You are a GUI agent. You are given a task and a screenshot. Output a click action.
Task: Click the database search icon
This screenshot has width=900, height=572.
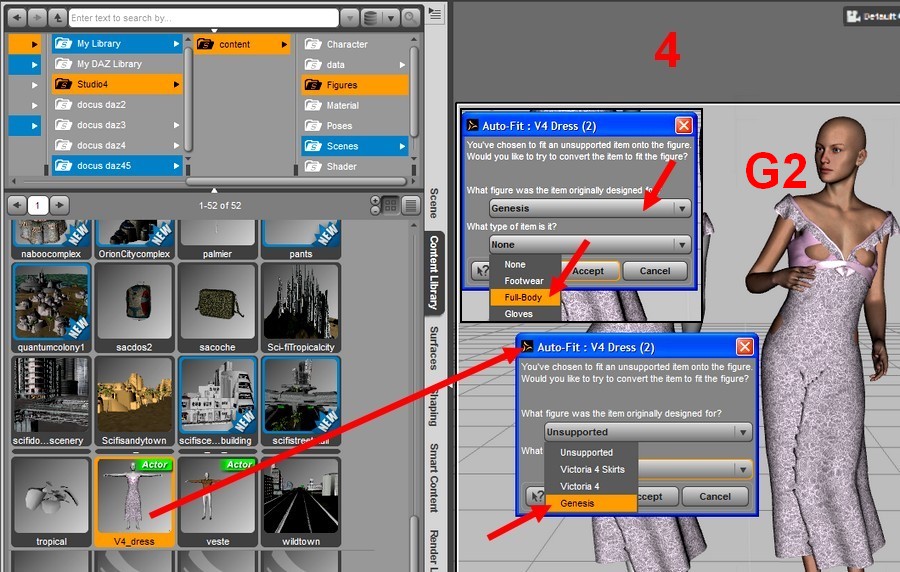tap(371, 18)
